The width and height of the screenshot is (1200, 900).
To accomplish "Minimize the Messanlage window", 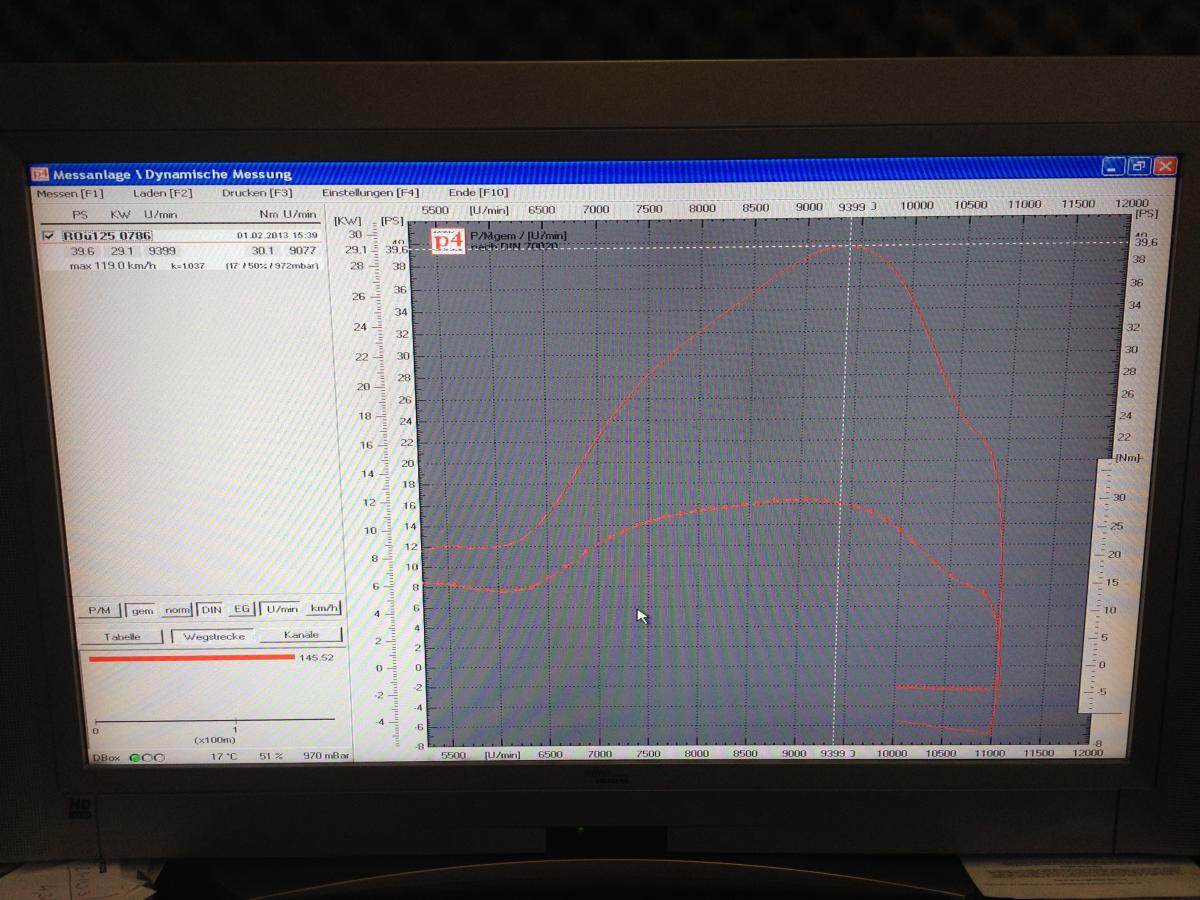I will coord(1114,167).
